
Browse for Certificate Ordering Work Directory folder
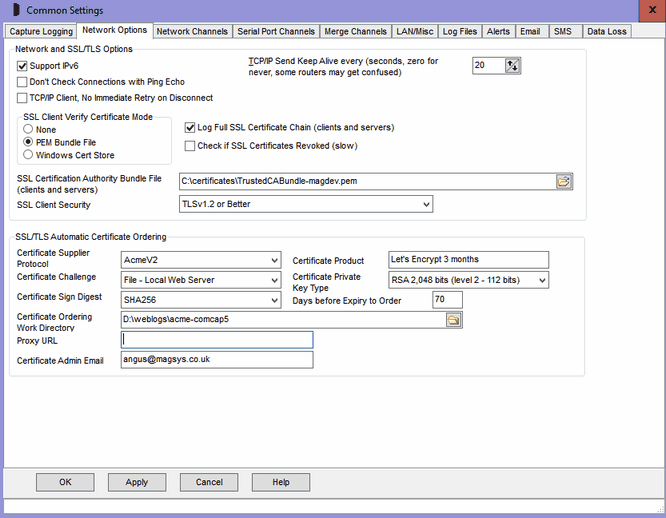pyautogui.click(x=453, y=320)
